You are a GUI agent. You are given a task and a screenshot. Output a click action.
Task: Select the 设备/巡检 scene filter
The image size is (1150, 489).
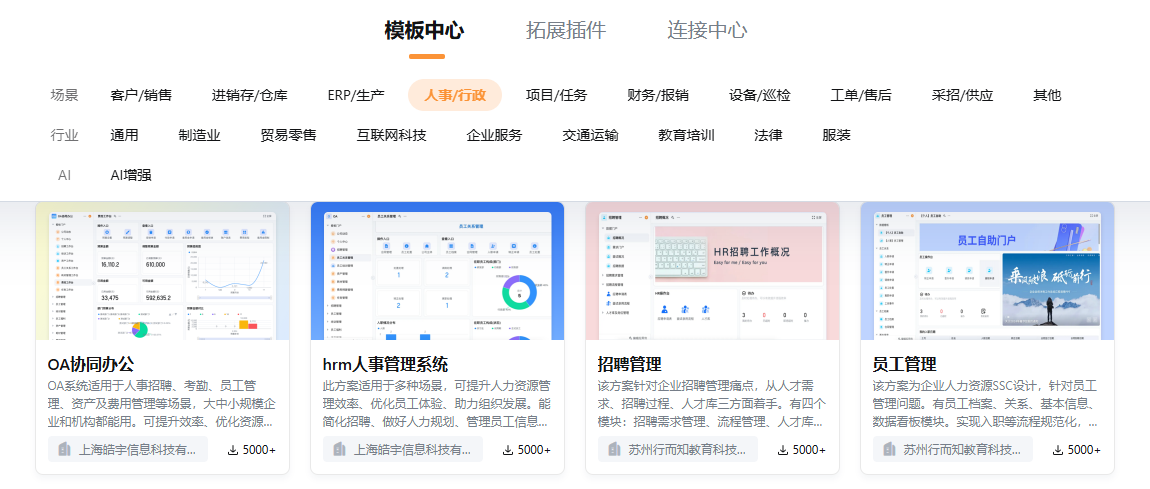pyautogui.click(x=760, y=95)
